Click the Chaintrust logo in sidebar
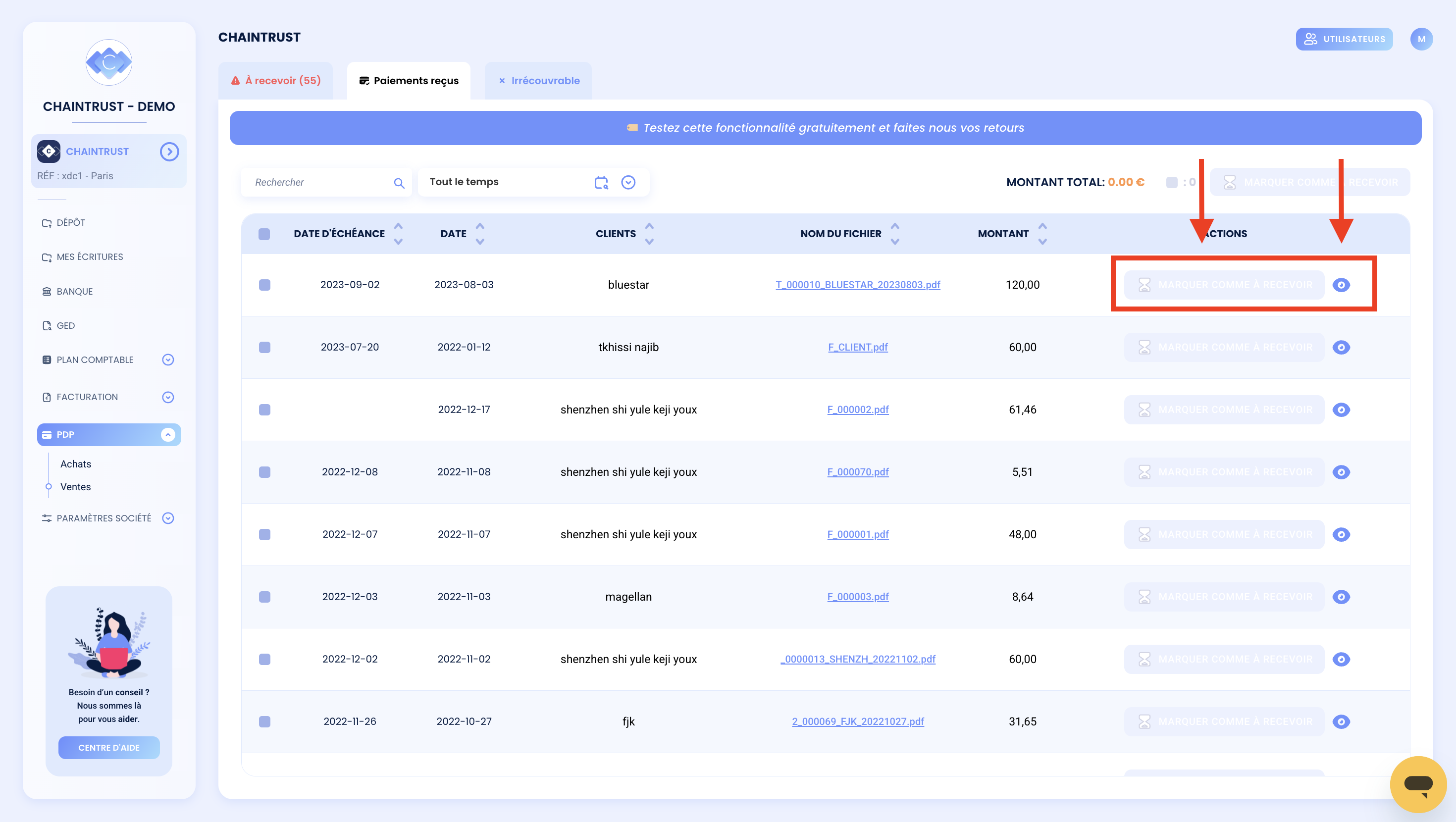 pyautogui.click(x=108, y=62)
